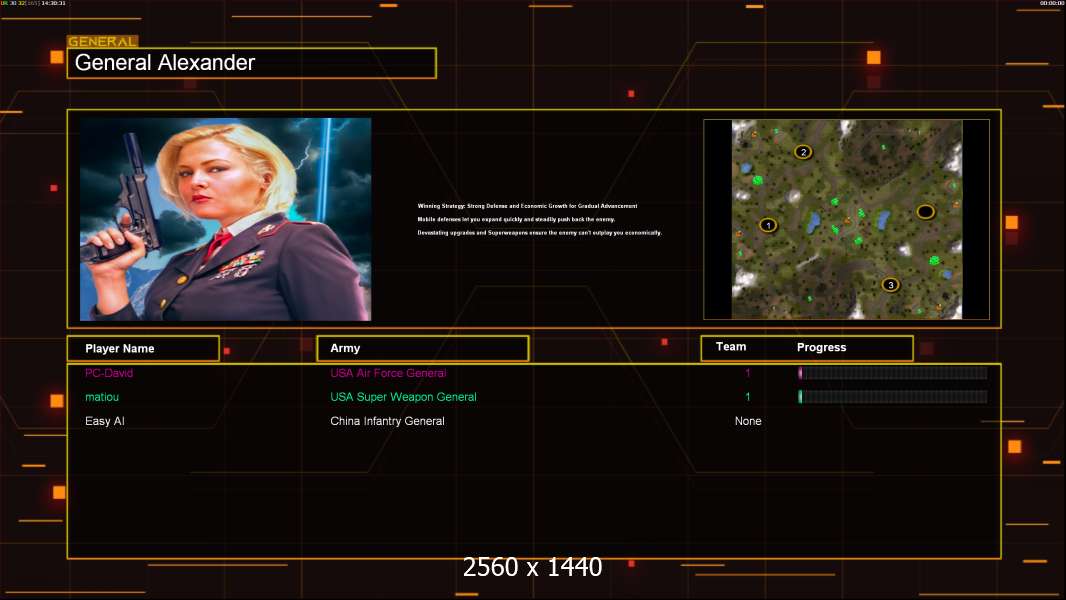This screenshot has width=1066, height=600.
Task: Select the Player Name column header
Action: pyautogui.click(x=143, y=349)
